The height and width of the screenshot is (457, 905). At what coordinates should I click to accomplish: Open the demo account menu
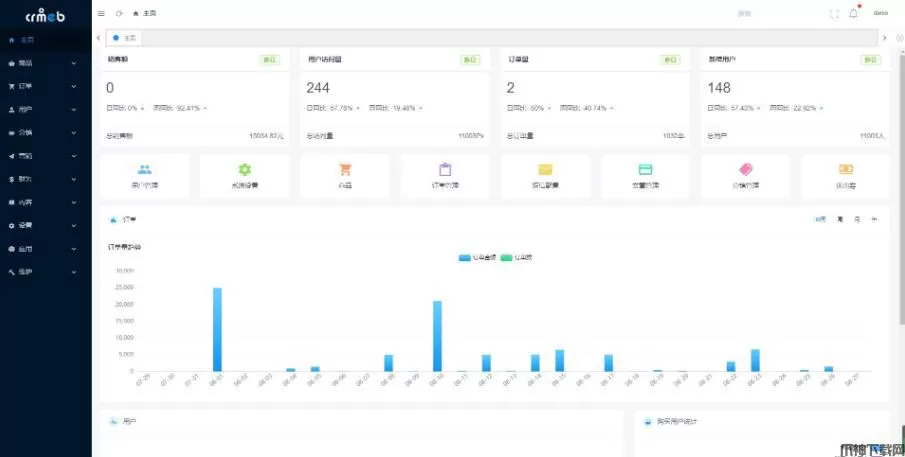[x=881, y=13]
